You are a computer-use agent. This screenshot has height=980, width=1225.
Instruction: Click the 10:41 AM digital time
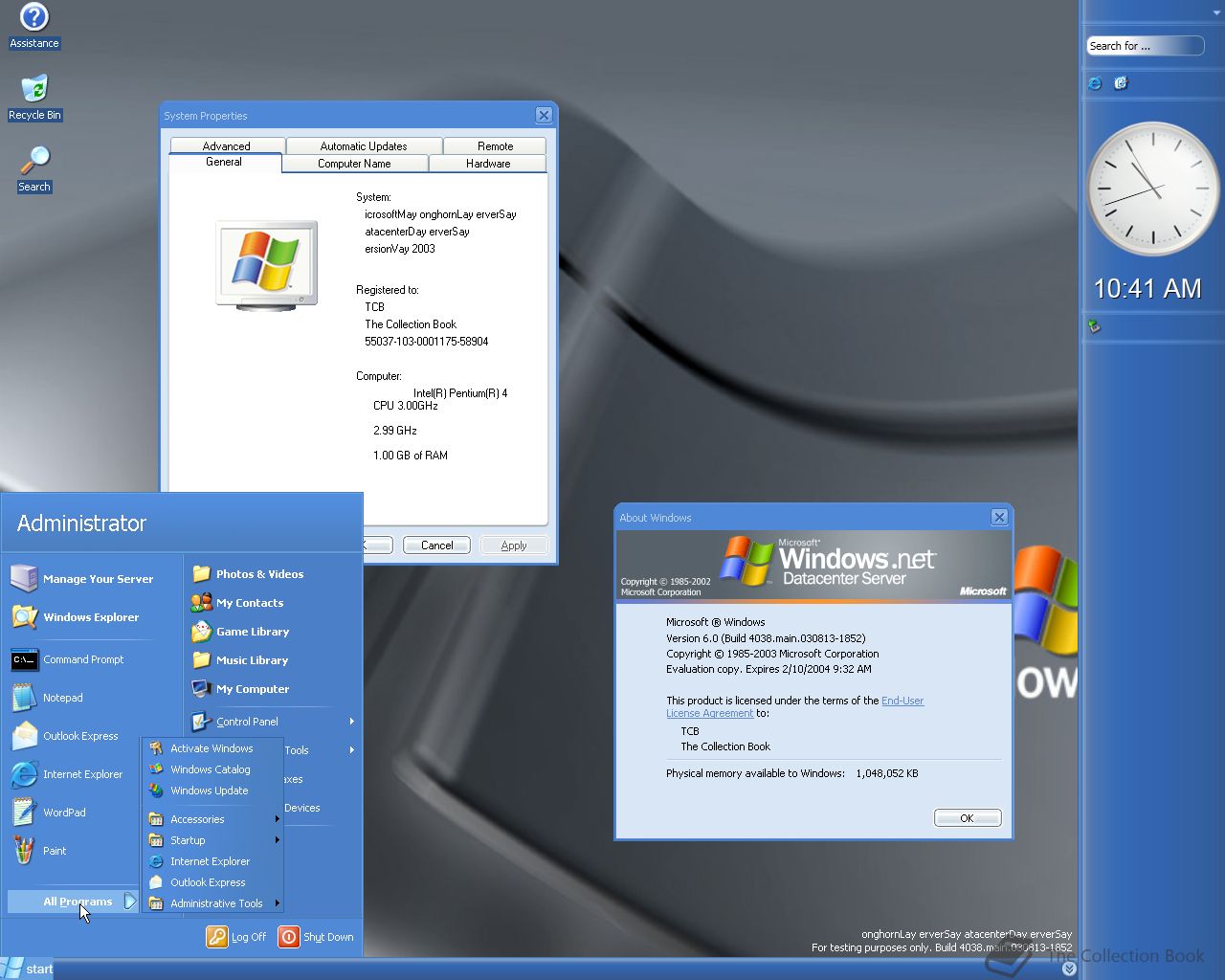click(1147, 289)
